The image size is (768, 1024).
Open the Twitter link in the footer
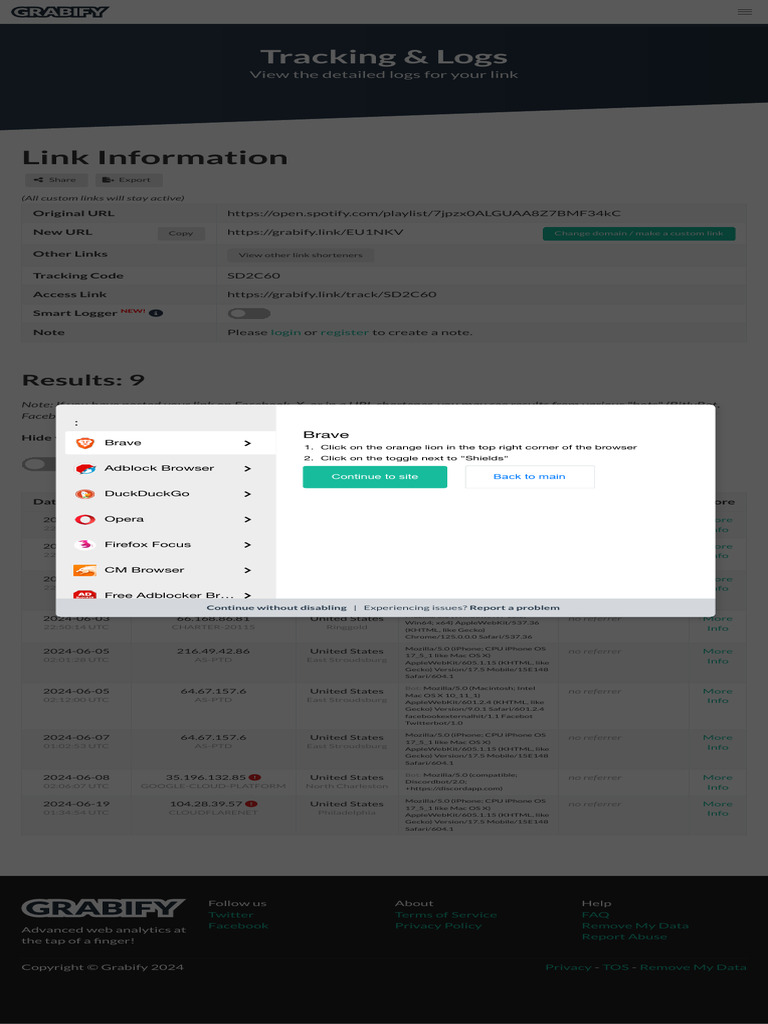tap(231, 914)
